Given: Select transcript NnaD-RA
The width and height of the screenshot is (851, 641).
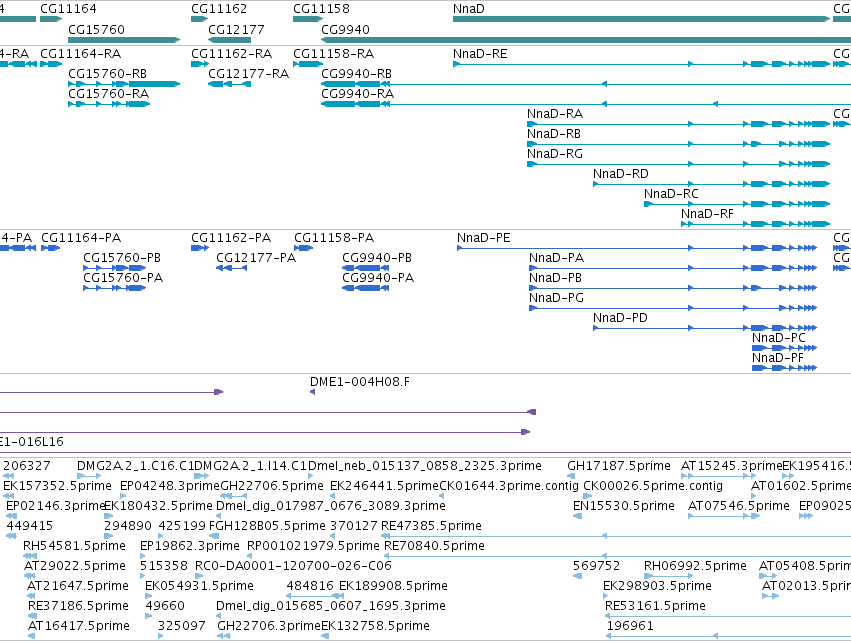Looking at the screenshot, I should click(678, 124).
